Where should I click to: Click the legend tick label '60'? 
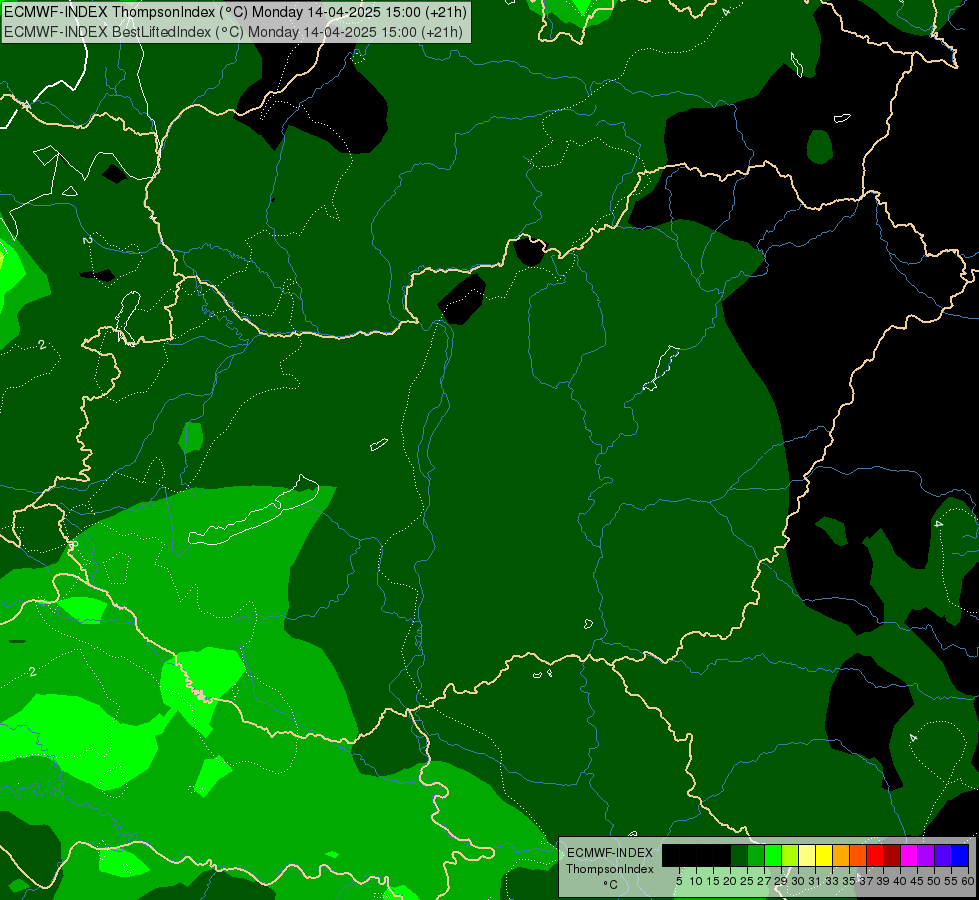click(x=968, y=881)
